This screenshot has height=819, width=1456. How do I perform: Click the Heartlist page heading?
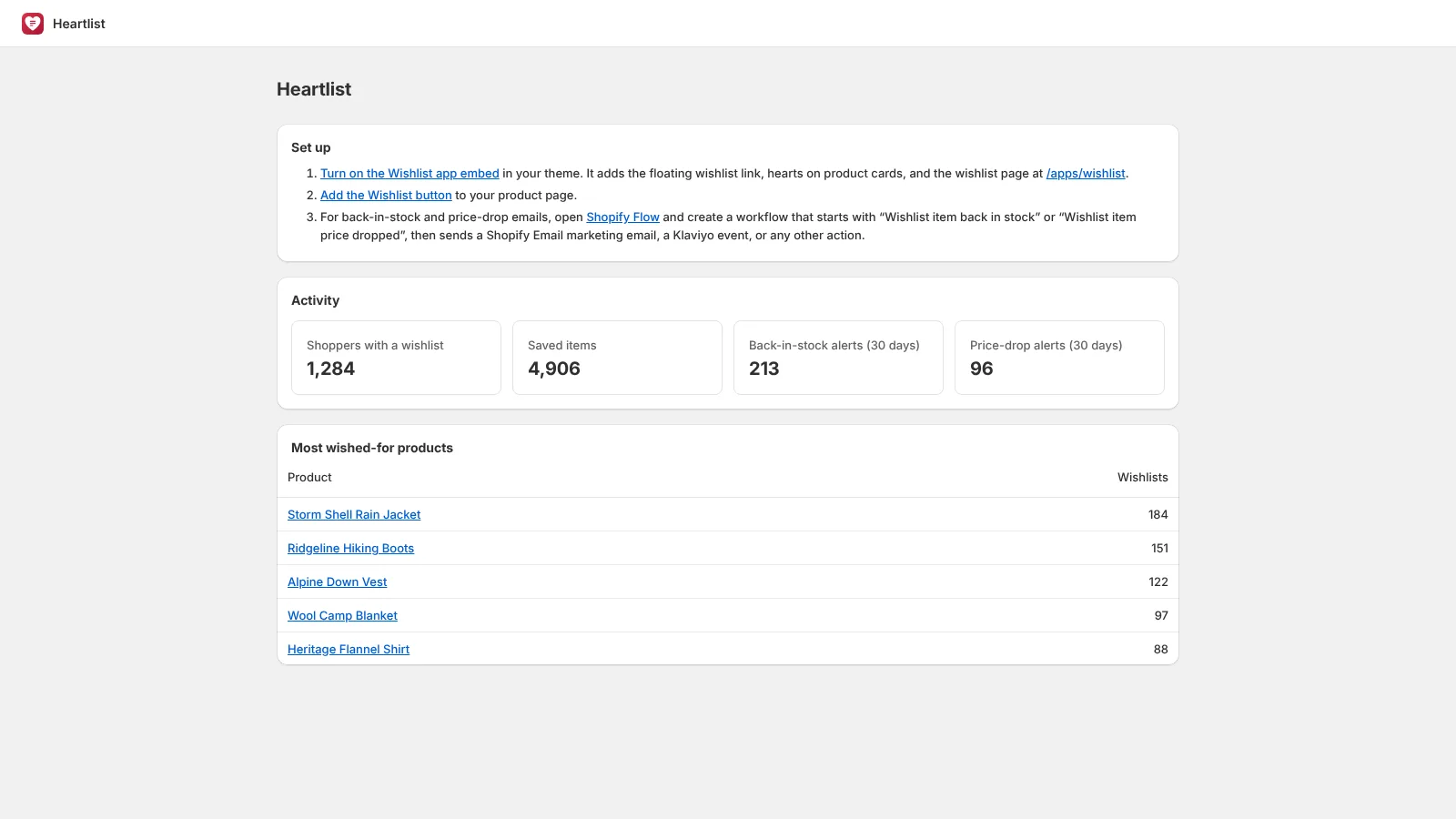click(x=314, y=89)
